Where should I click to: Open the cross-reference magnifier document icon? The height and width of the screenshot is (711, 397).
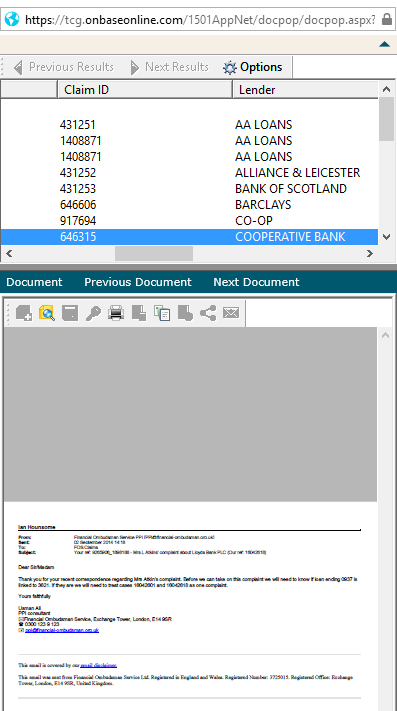point(47,313)
